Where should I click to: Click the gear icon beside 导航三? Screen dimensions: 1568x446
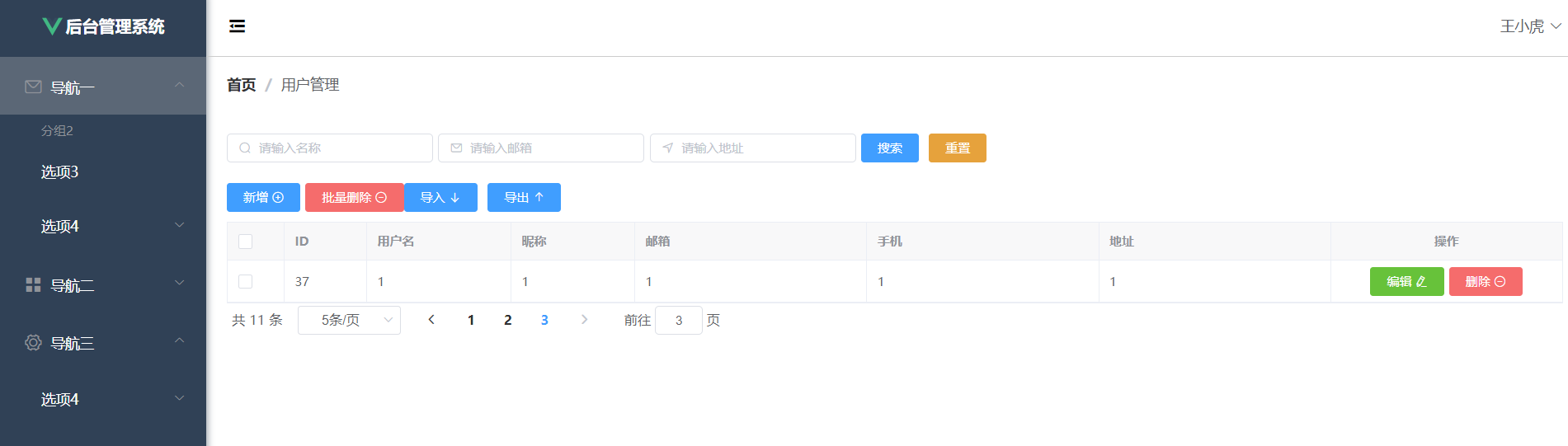click(x=33, y=343)
